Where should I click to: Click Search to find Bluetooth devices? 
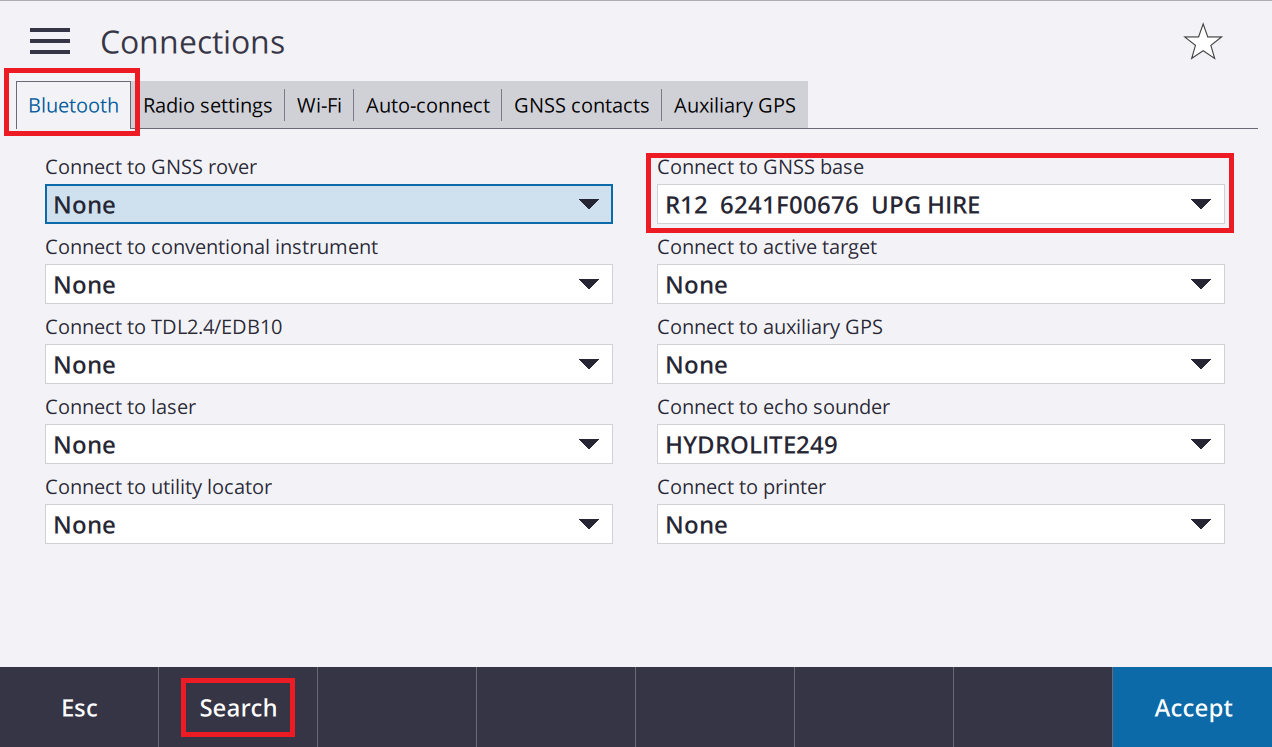point(238,707)
